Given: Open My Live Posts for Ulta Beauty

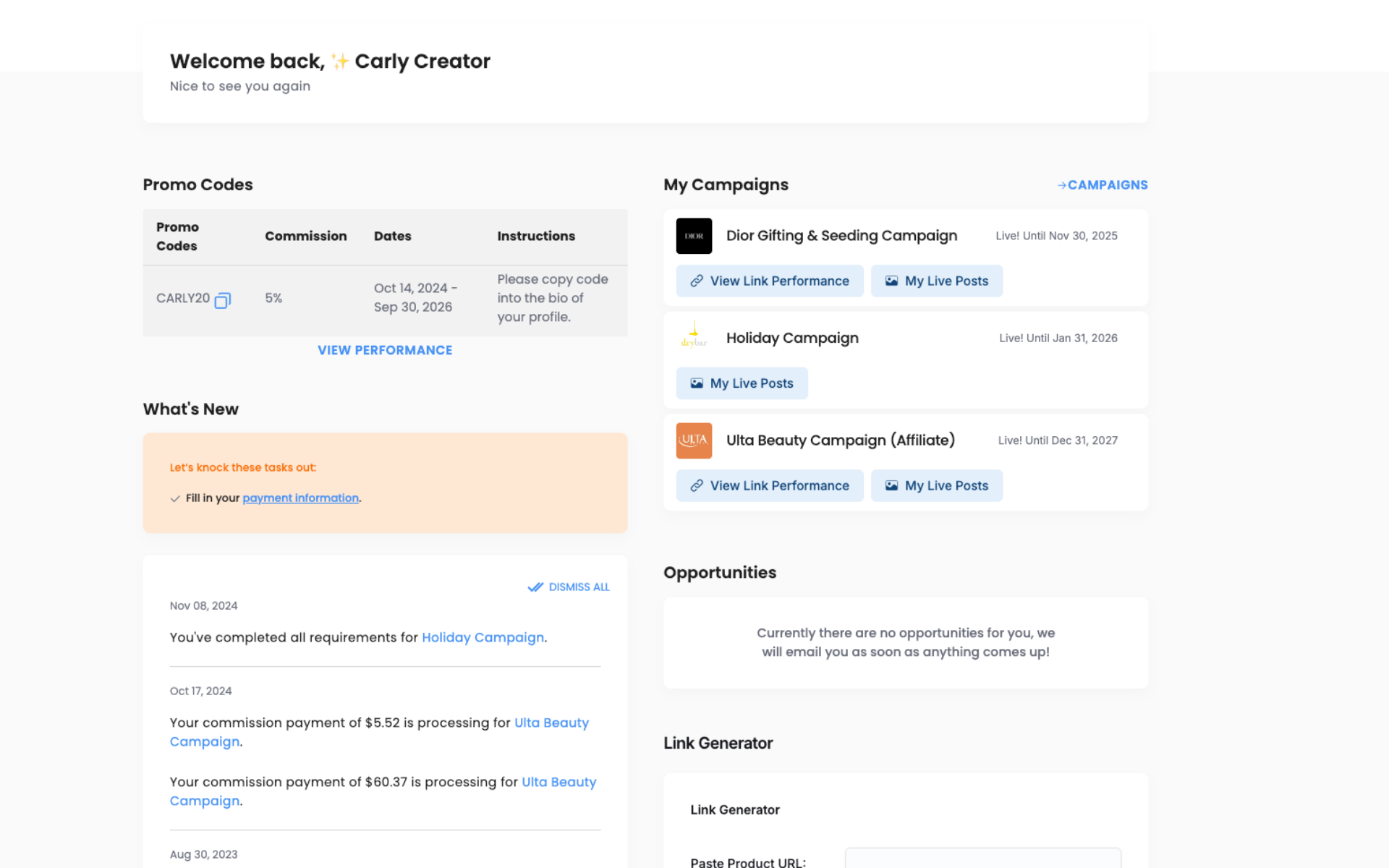Looking at the screenshot, I should [936, 485].
